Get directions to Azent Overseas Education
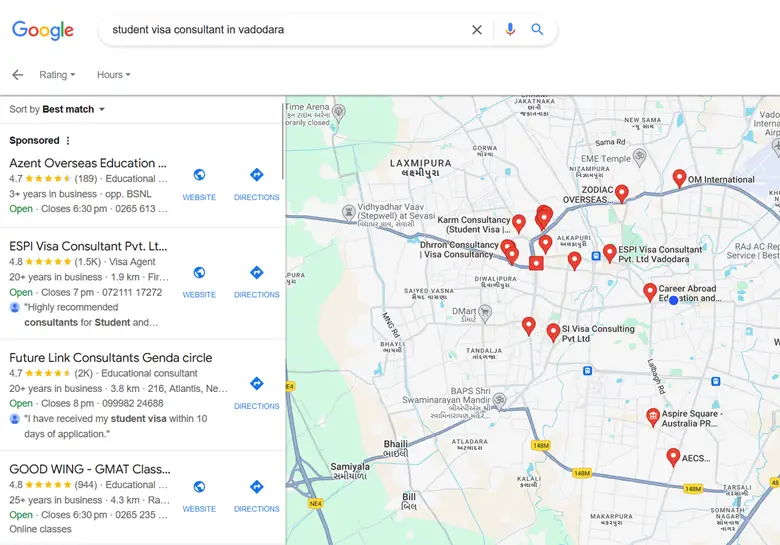The width and height of the screenshot is (780, 545). coord(257,175)
